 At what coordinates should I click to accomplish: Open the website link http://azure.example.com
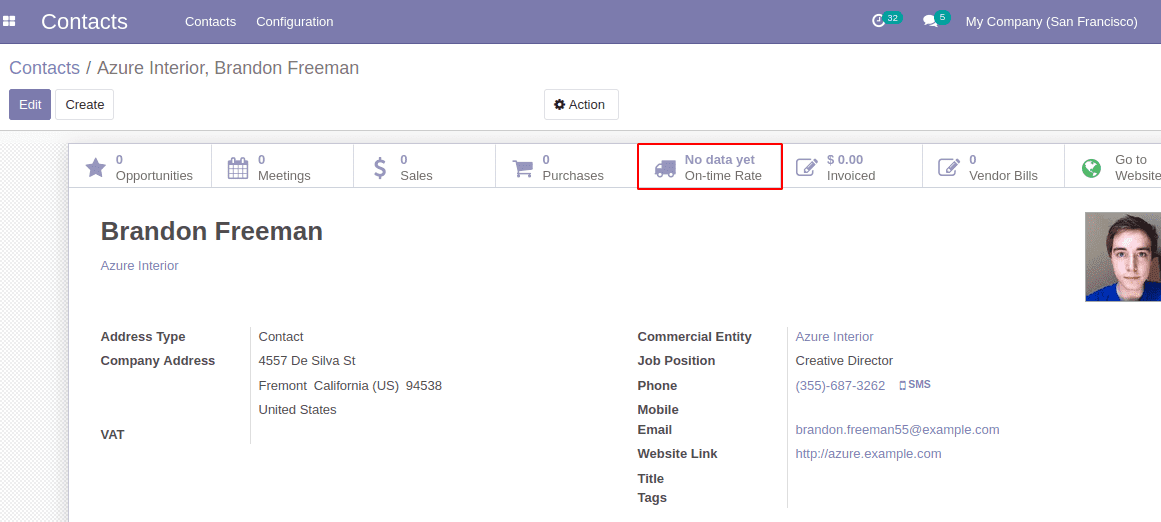(869, 454)
